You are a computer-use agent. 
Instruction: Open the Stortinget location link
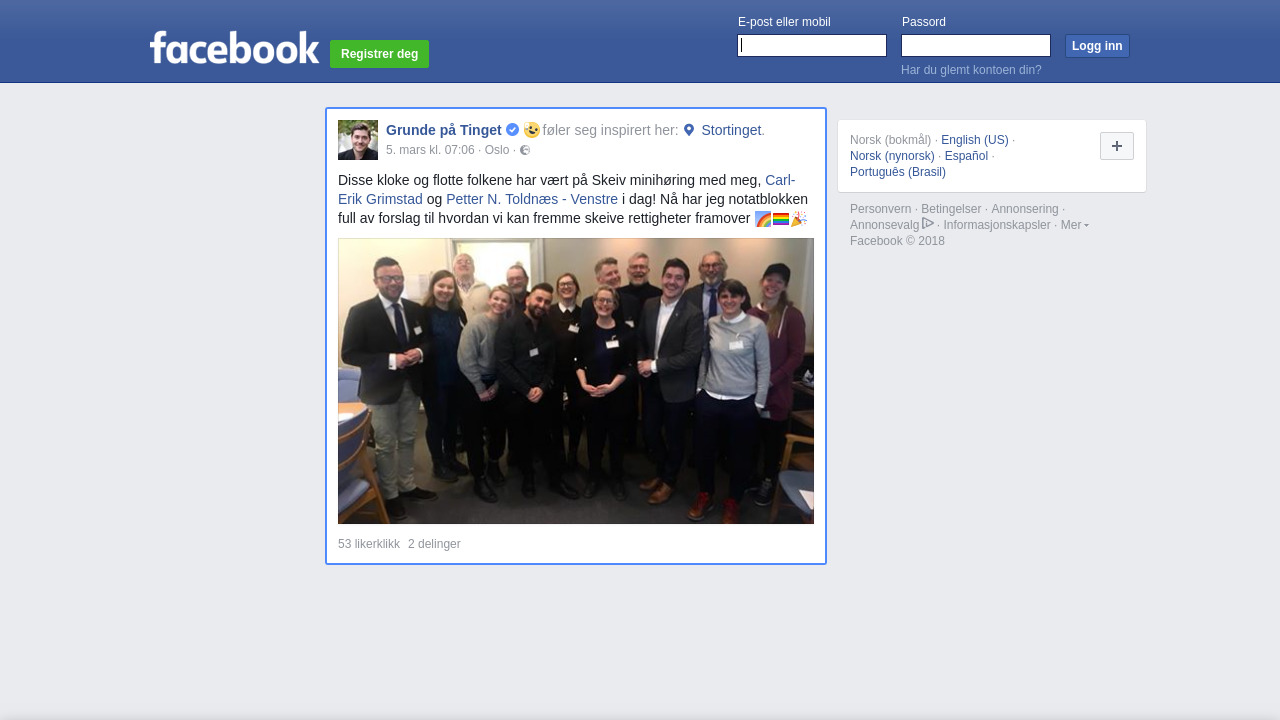click(731, 130)
